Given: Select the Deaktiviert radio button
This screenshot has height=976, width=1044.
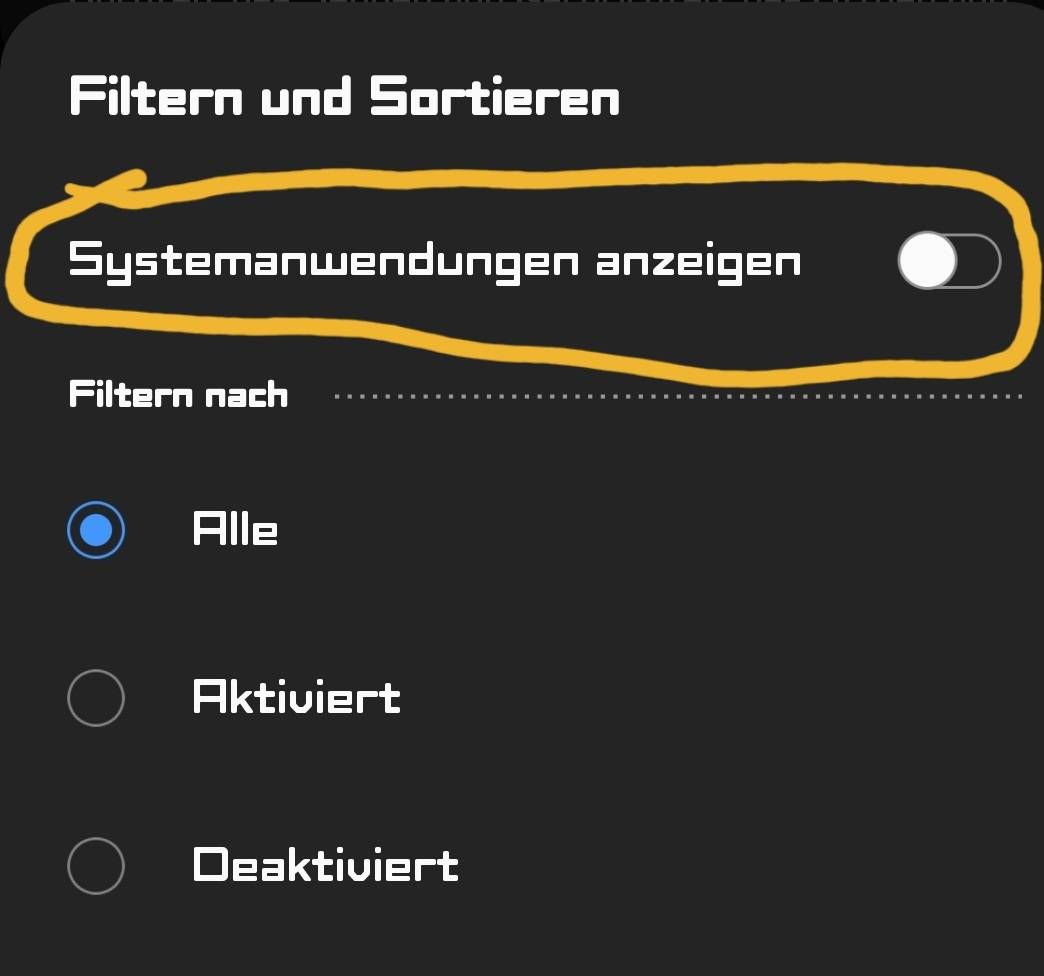Looking at the screenshot, I should click(x=96, y=865).
